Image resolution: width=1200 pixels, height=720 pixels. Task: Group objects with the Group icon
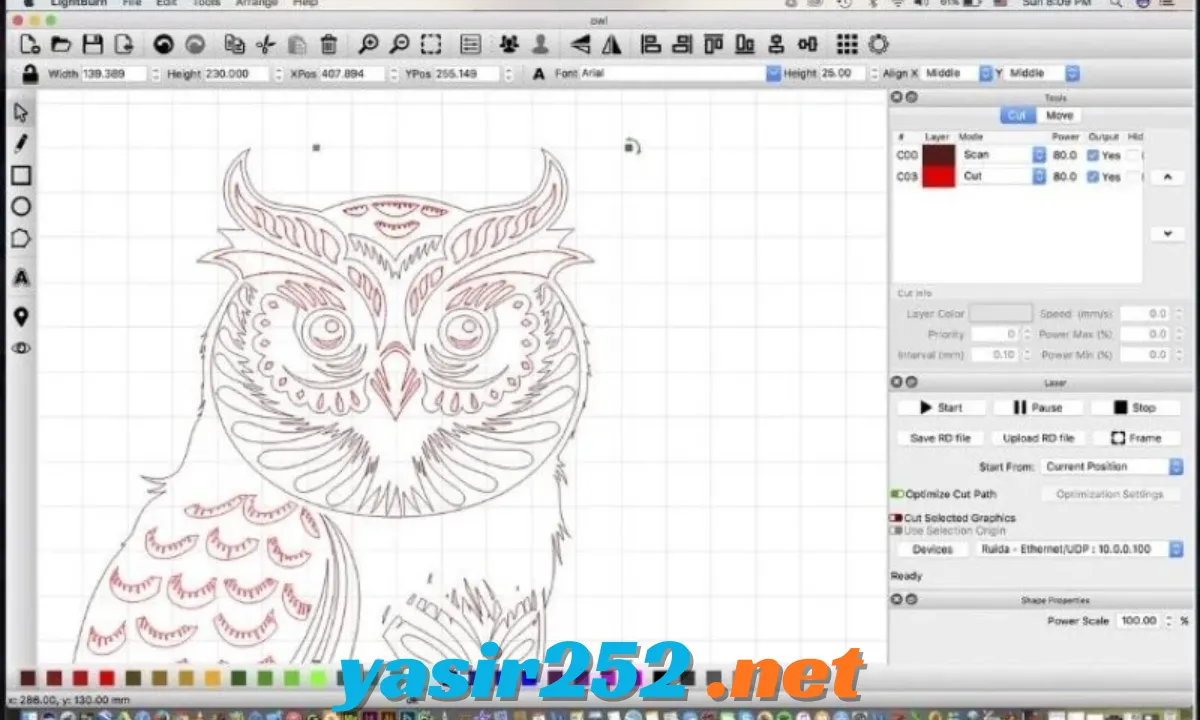[x=509, y=44]
